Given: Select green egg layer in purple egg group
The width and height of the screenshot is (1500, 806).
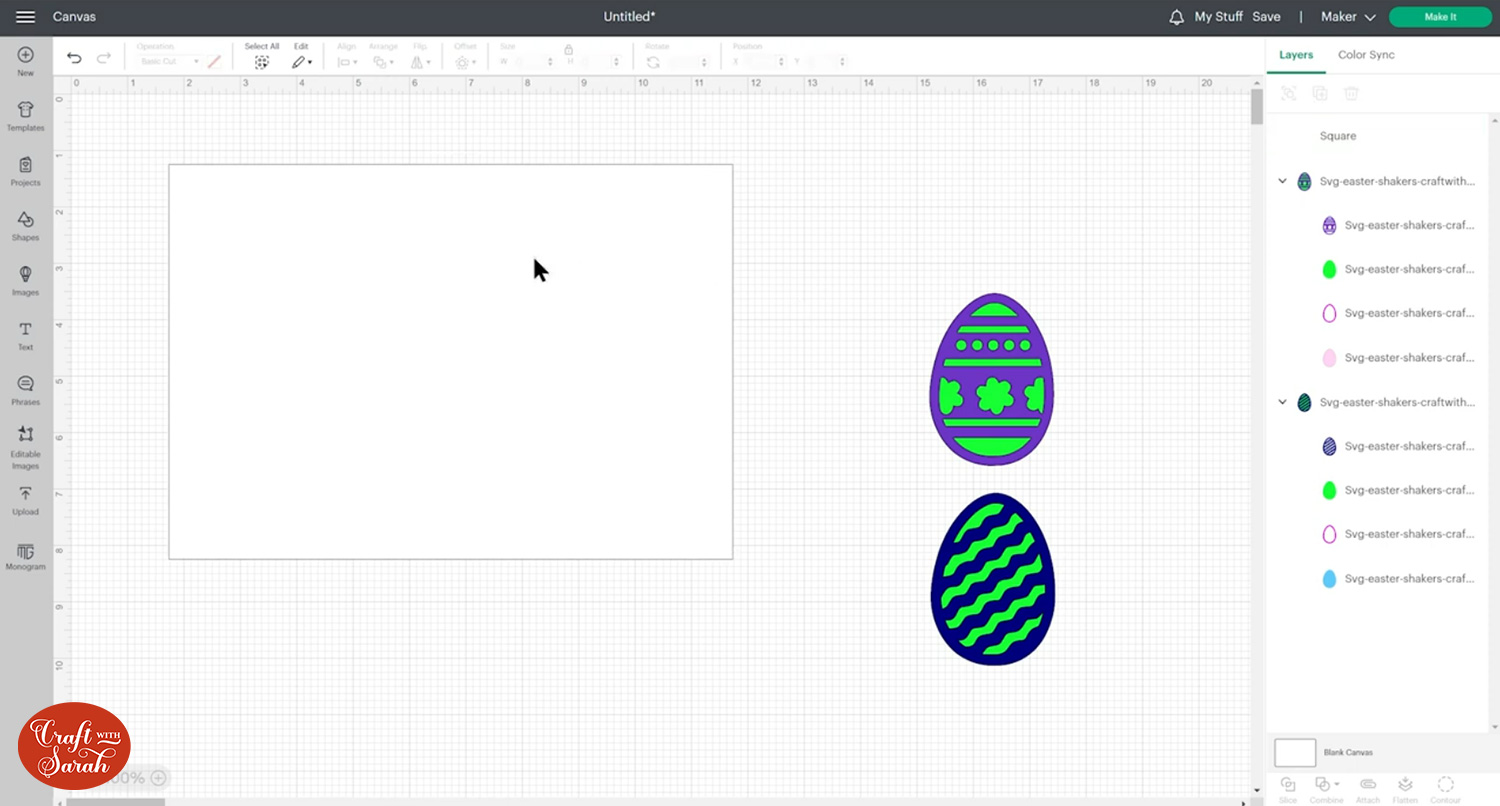Looking at the screenshot, I should (x=1396, y=269).
